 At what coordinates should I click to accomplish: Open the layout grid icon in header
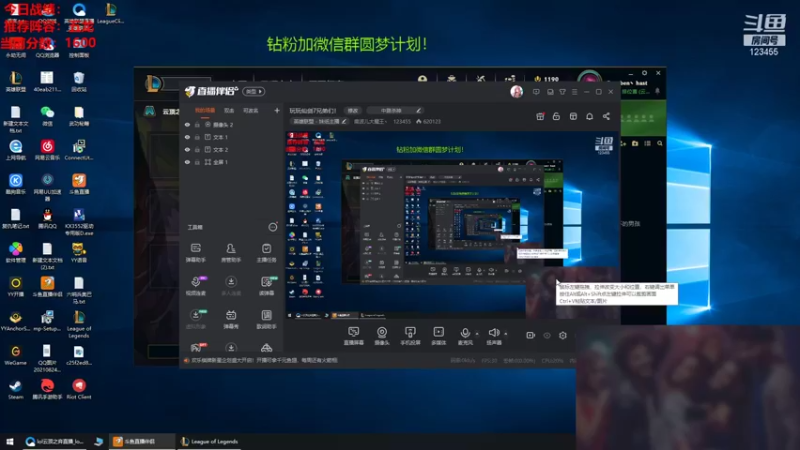573,116
